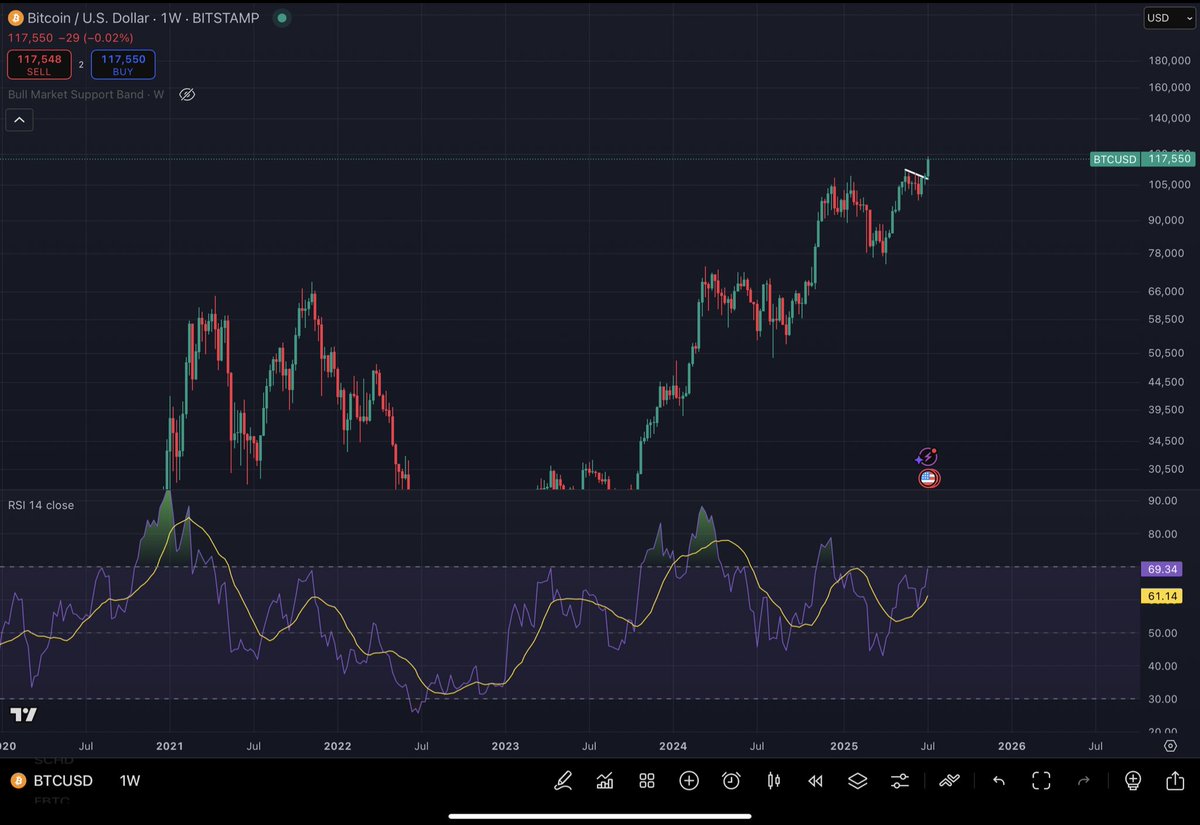Open object tree layers icon
Screen dimensions: 1200x825
click(x=857, y=781)
